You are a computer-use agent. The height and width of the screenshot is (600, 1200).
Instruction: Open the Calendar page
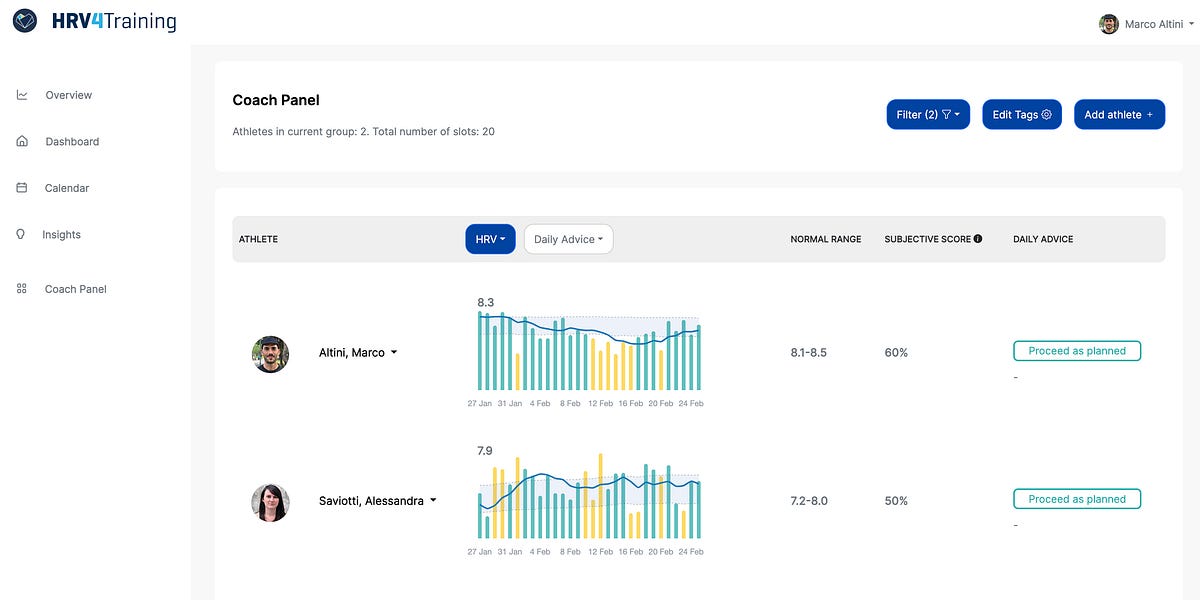tap(67, 188)
